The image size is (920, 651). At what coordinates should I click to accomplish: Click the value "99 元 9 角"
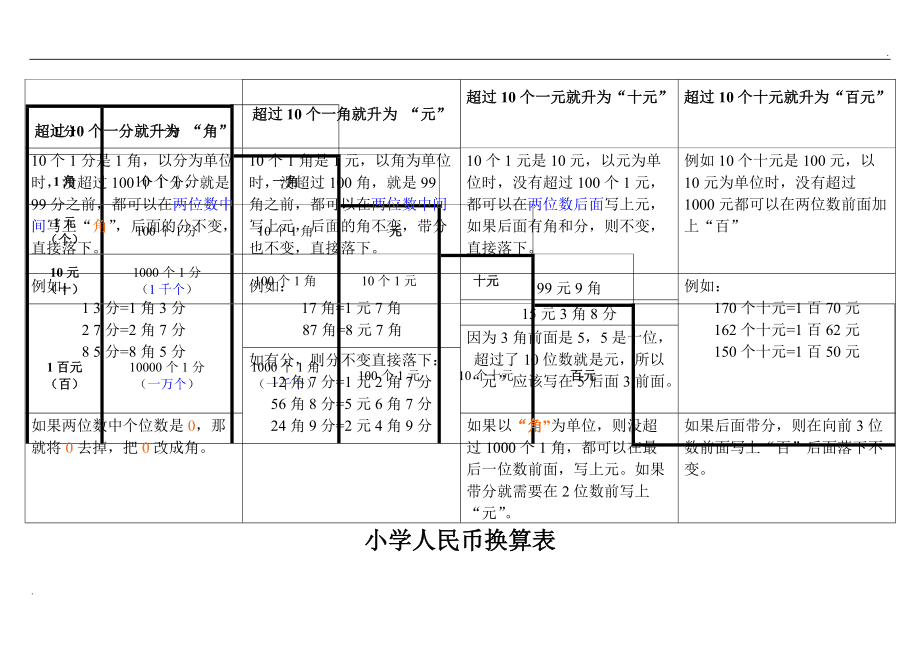[569, 288]
